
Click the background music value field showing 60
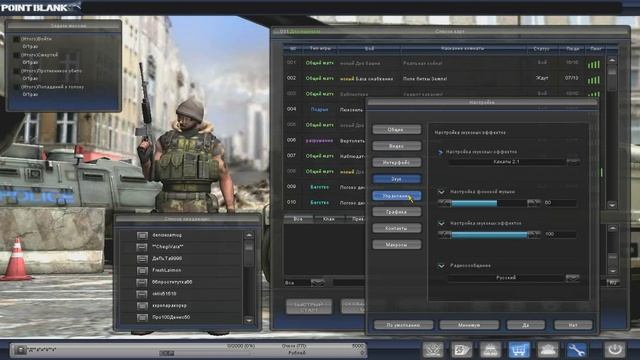click(560, 203)
